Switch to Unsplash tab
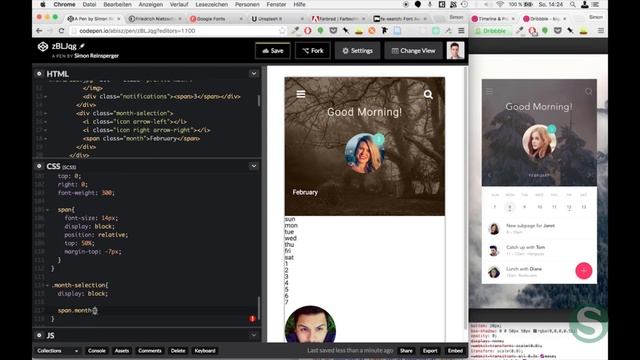The width and height of the screenshot is (640, 360). 278,19
